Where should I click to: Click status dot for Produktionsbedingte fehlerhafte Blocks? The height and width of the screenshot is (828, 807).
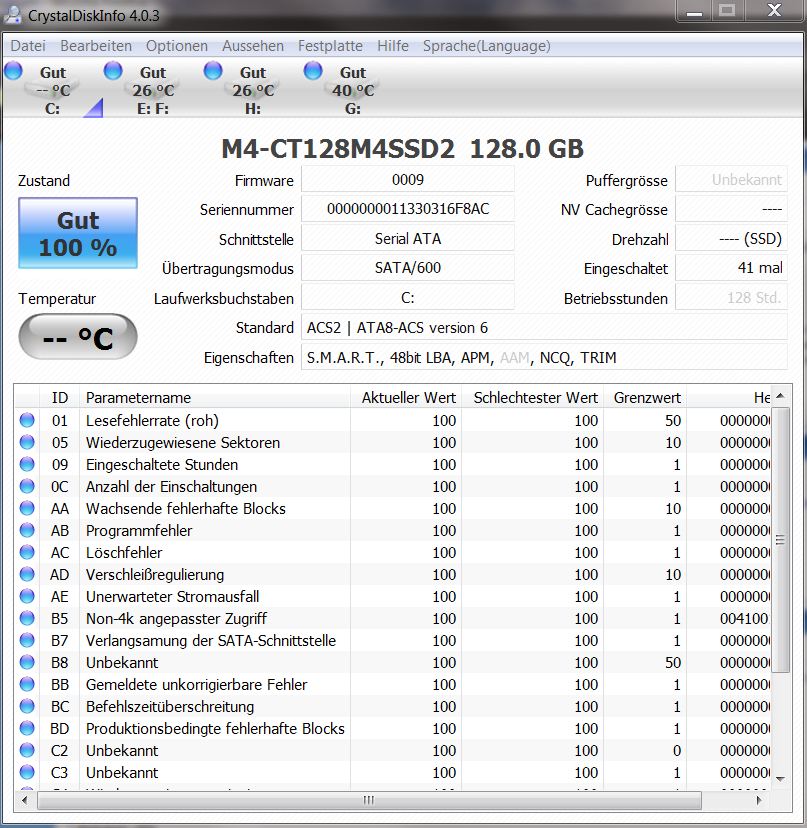point(27,728)
